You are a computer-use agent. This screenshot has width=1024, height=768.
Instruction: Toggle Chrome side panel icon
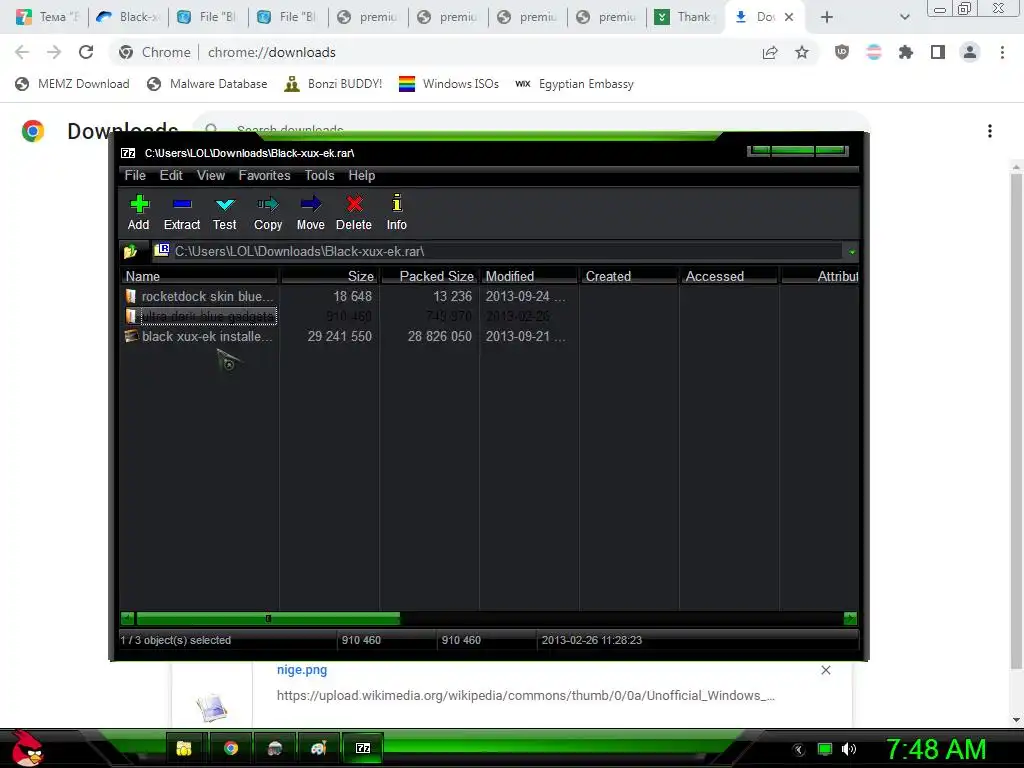point(938,52)
